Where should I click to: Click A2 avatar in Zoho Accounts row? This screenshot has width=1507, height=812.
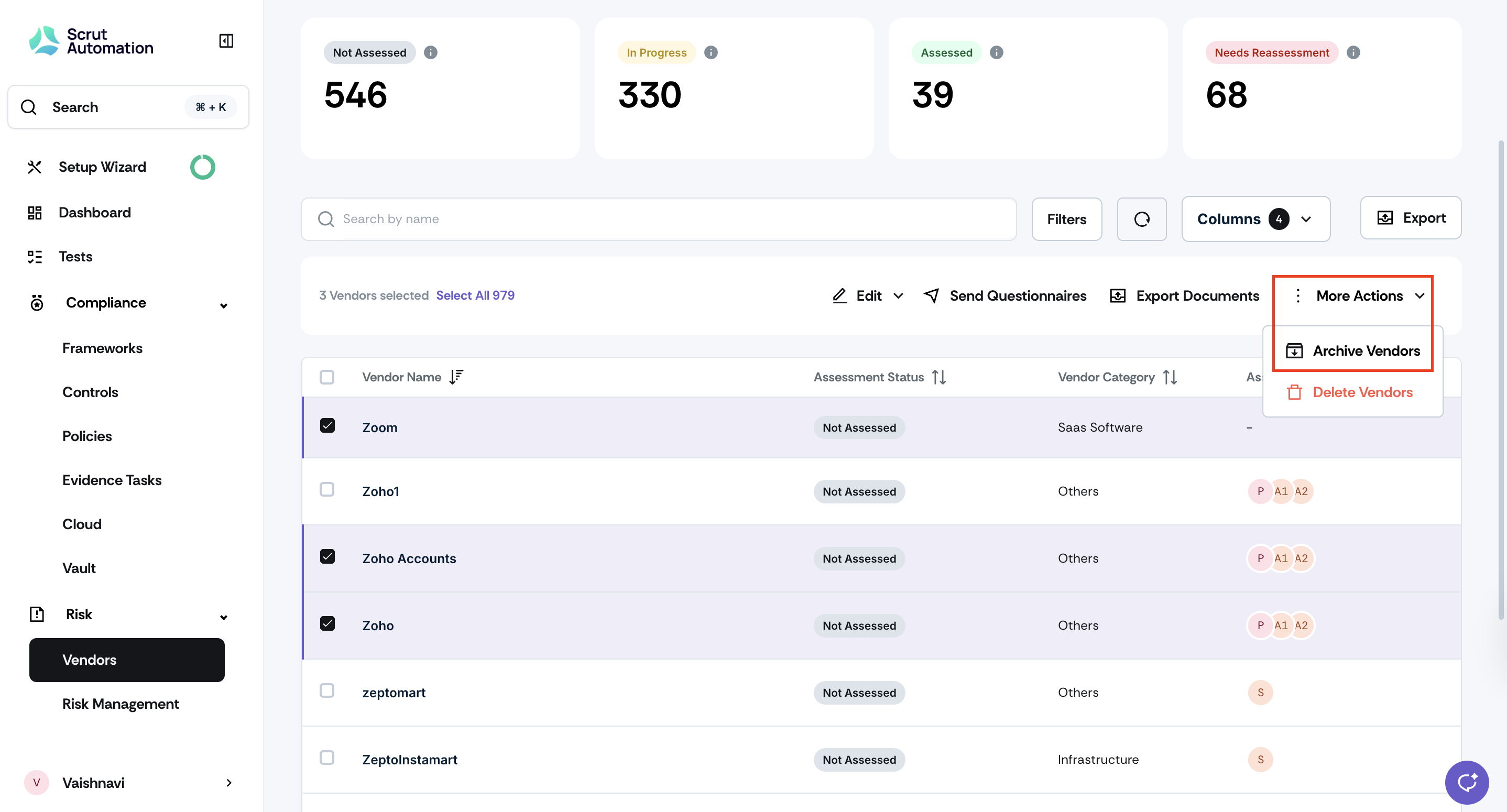click(1301, 558)
